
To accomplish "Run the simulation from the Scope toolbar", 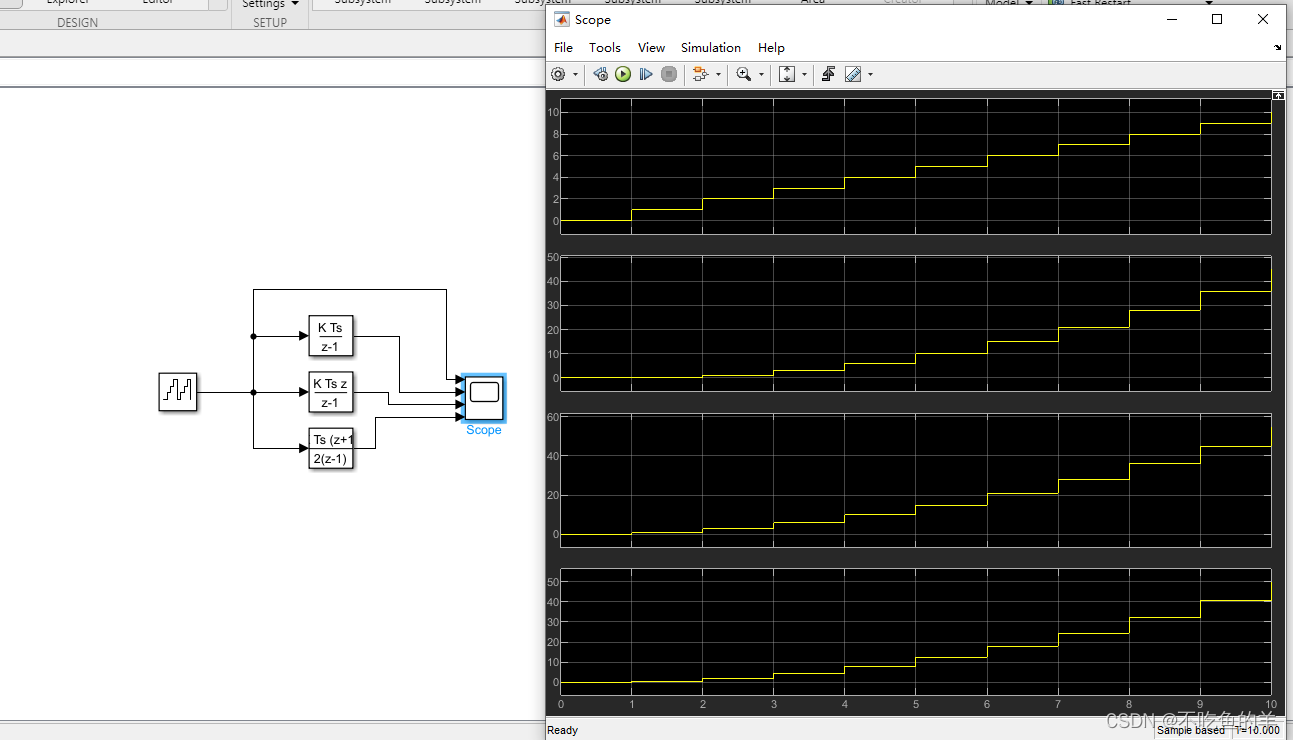I will click(623, 74).
